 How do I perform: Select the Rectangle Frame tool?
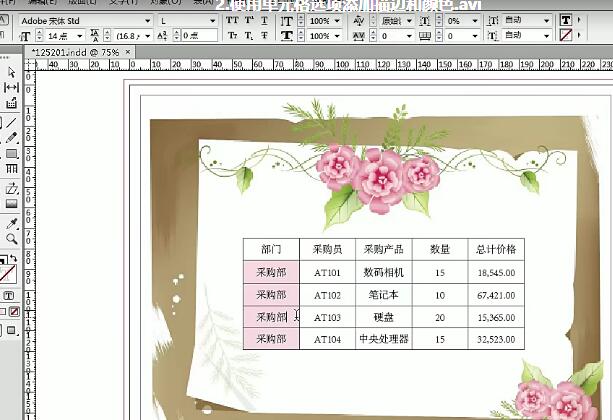[11, 154]
